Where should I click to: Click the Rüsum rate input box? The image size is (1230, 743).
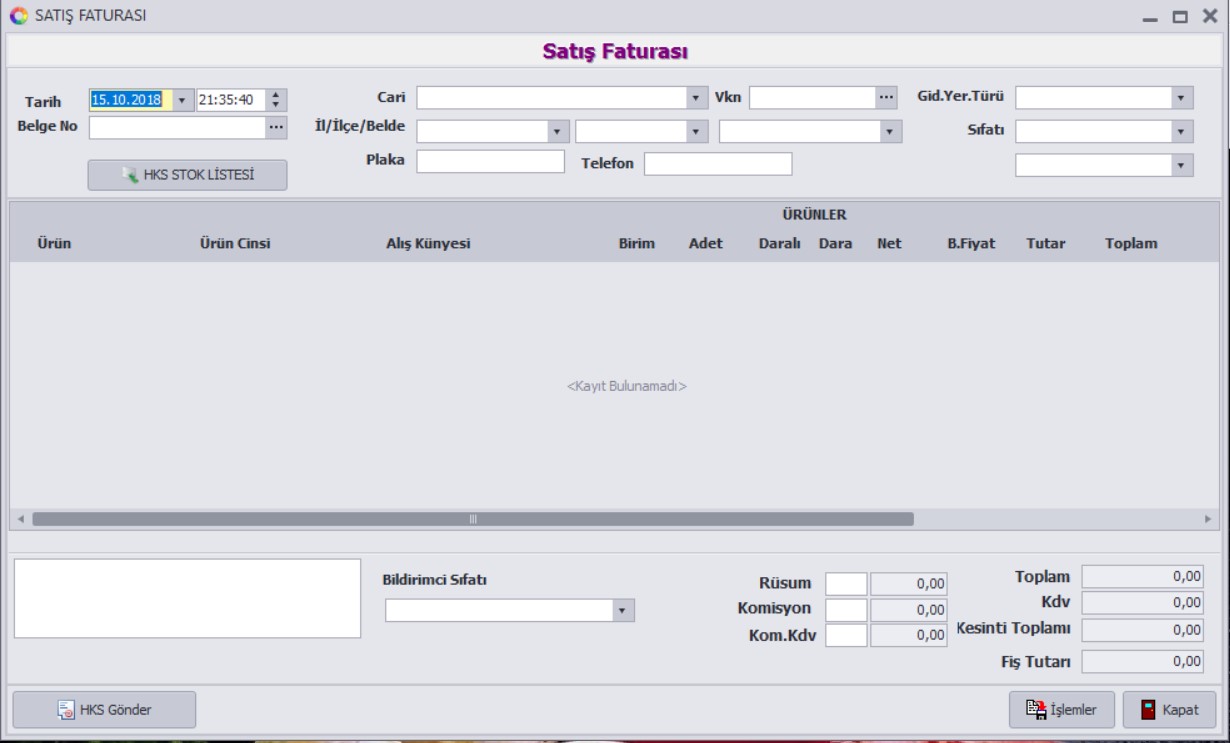tap(846, 584)
